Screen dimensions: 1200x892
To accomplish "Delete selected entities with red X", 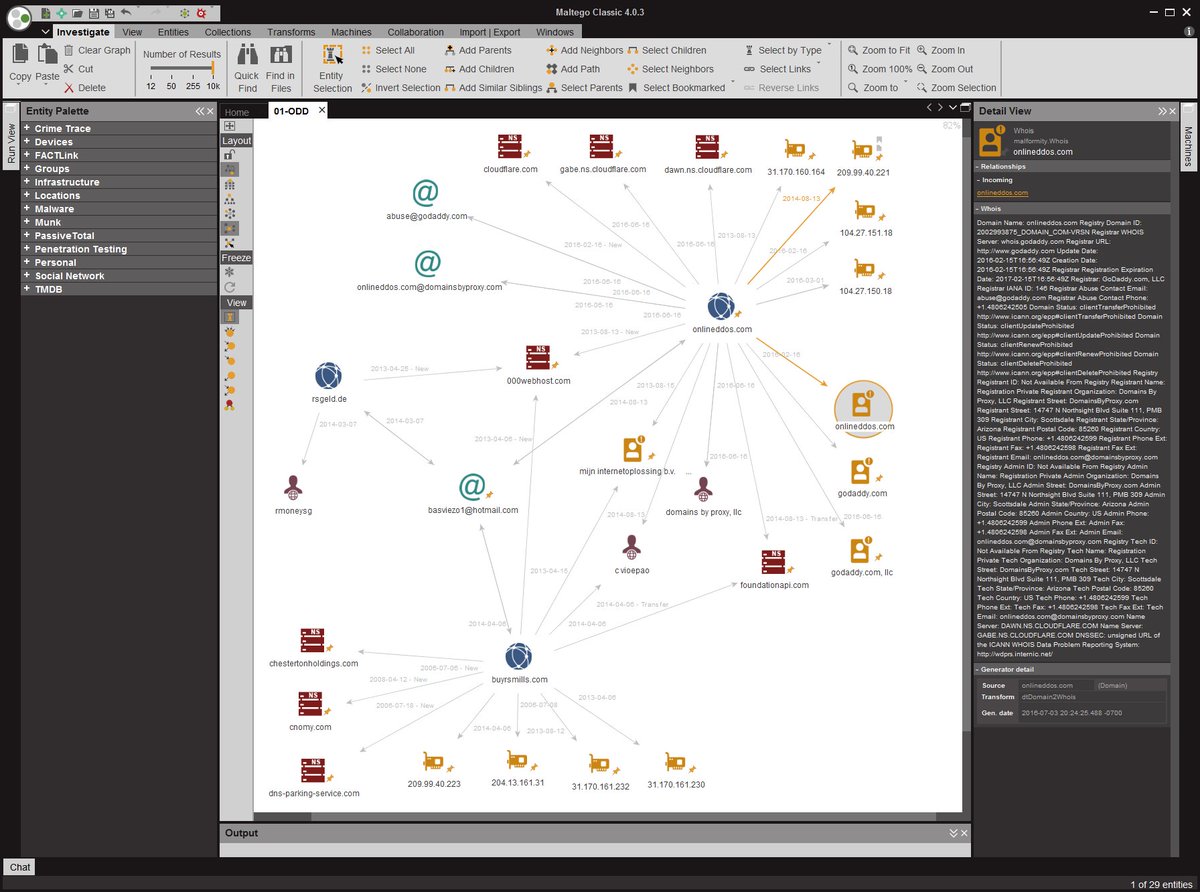I will coord(84,88).
